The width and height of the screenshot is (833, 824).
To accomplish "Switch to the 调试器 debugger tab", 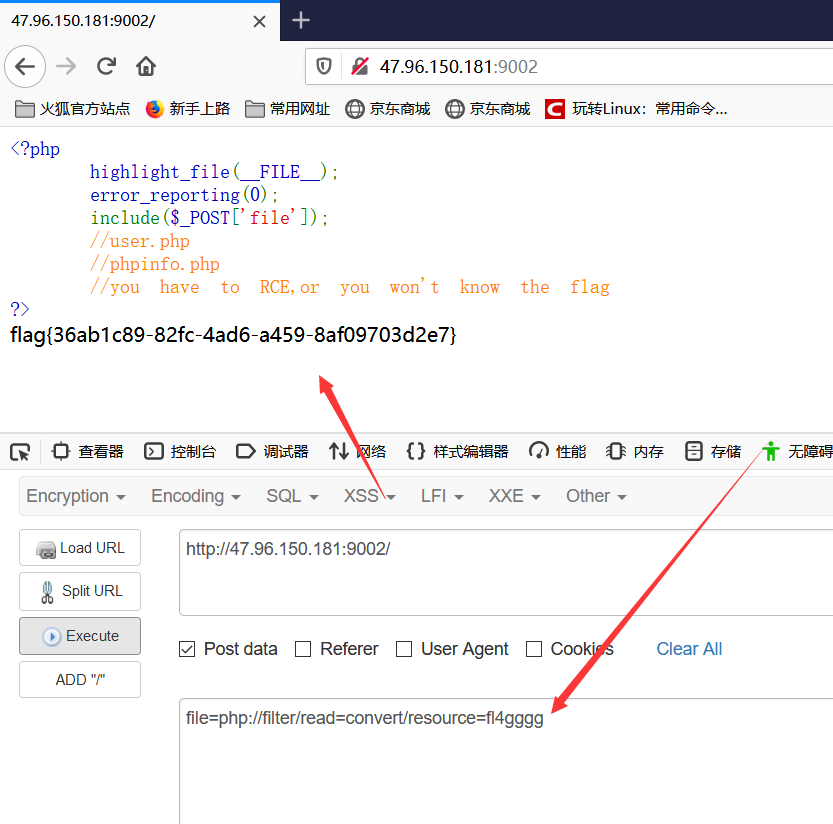I will [272, 452].
